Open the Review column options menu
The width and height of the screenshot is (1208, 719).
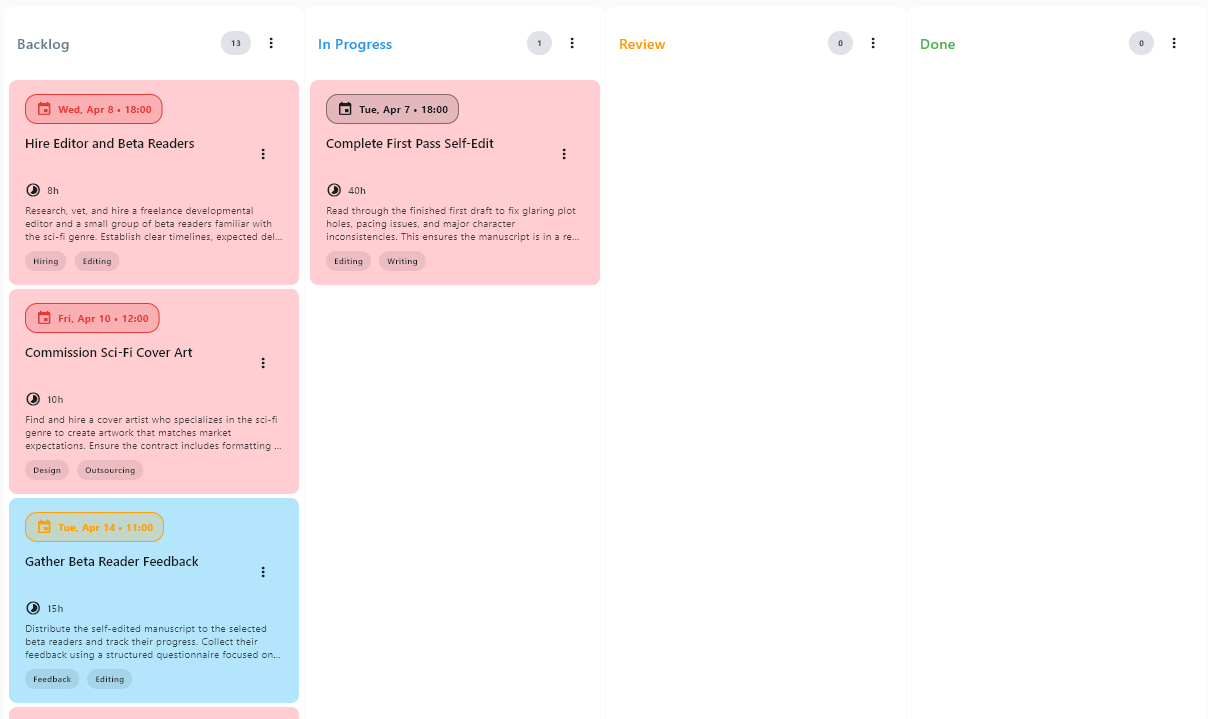tap(873, 43)
